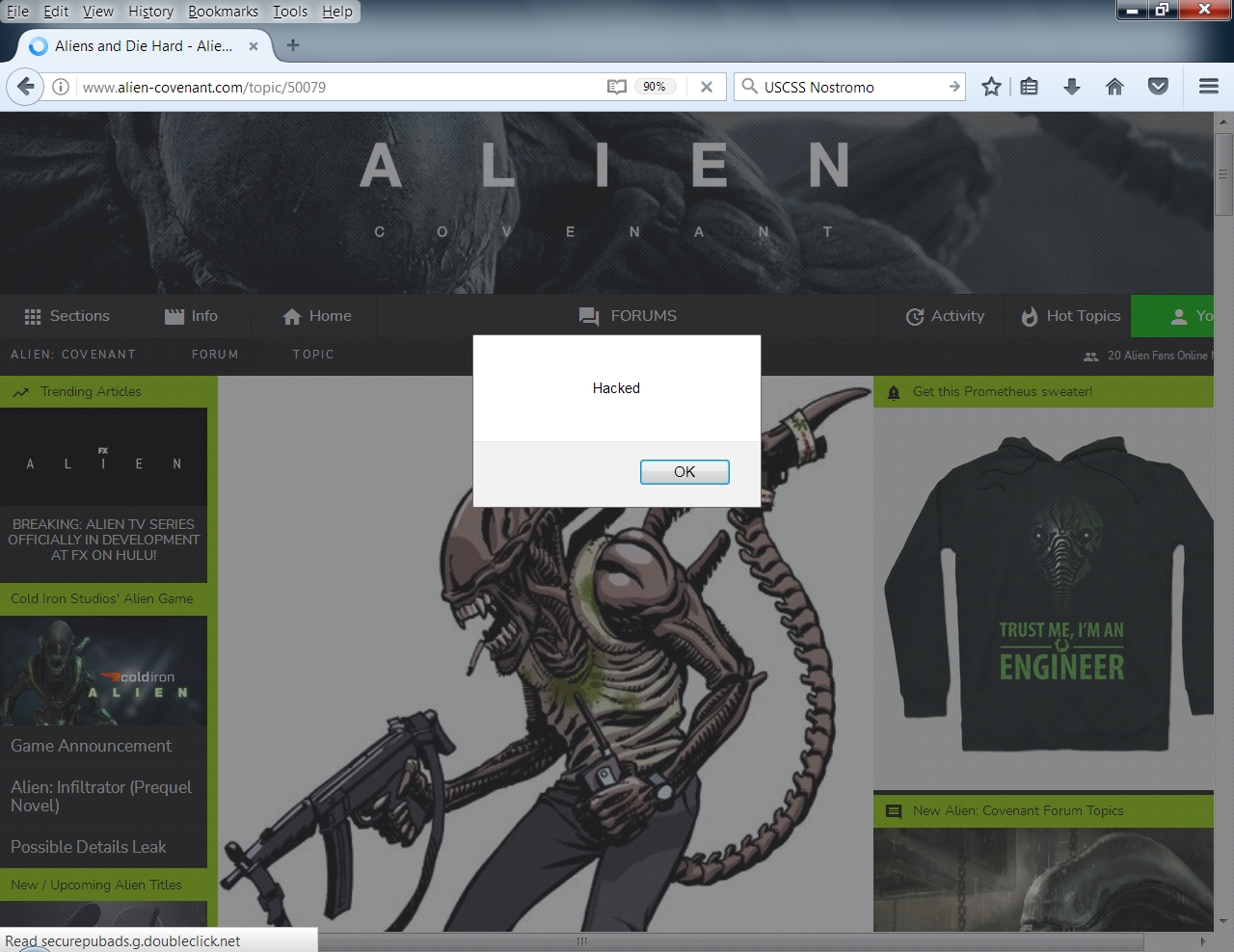Click the Firefox home icon
This screenshot has width=1234, height=952.
click(x=1114, y=87)
